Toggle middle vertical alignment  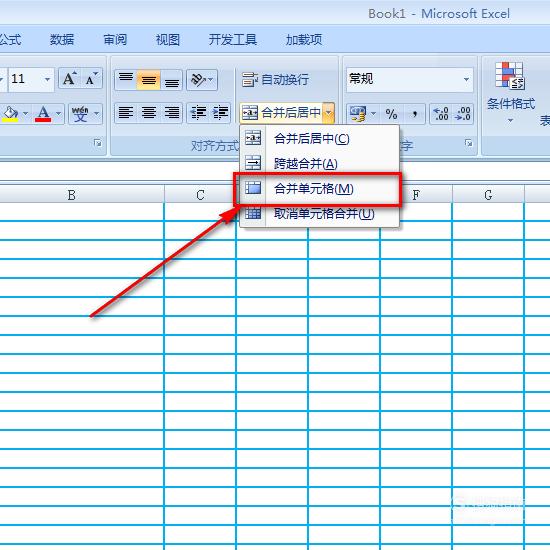[x=149, y=80]
